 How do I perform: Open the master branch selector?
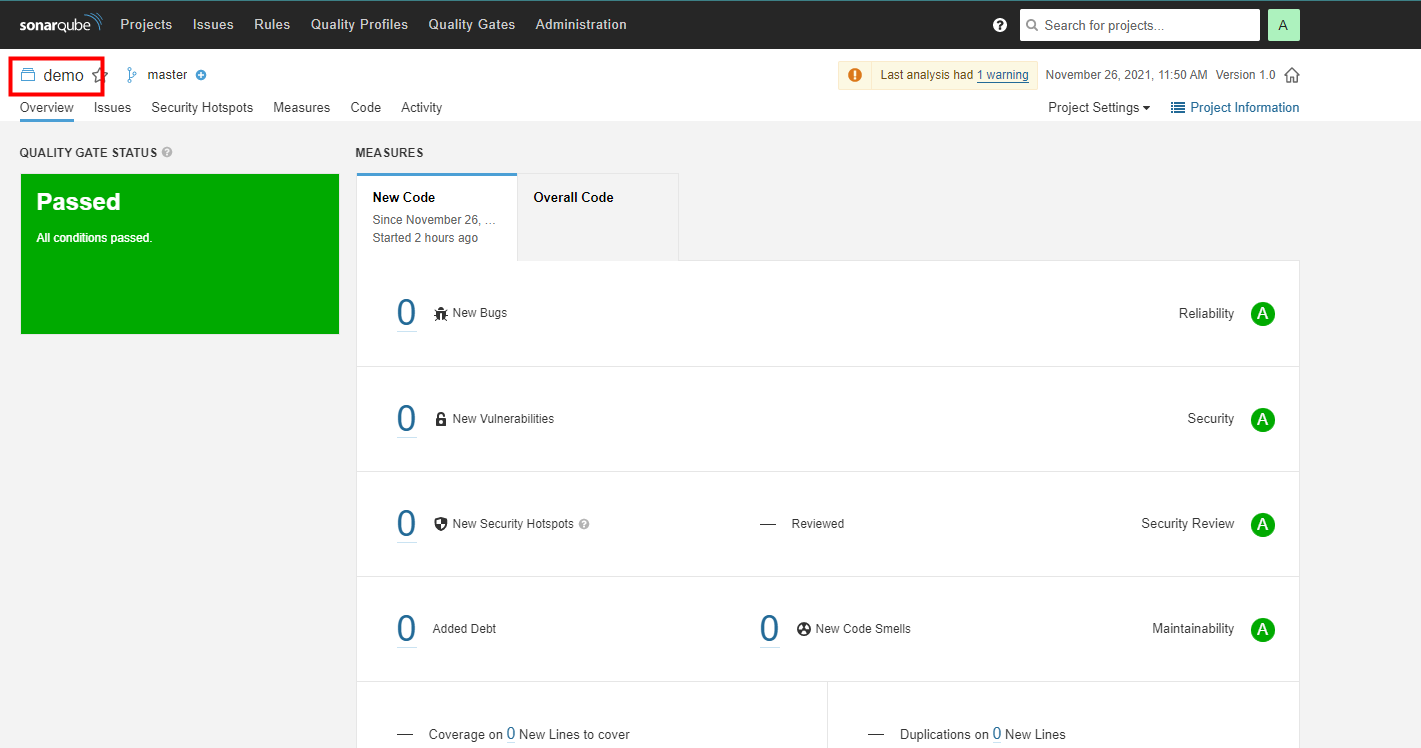pos(167,75)
